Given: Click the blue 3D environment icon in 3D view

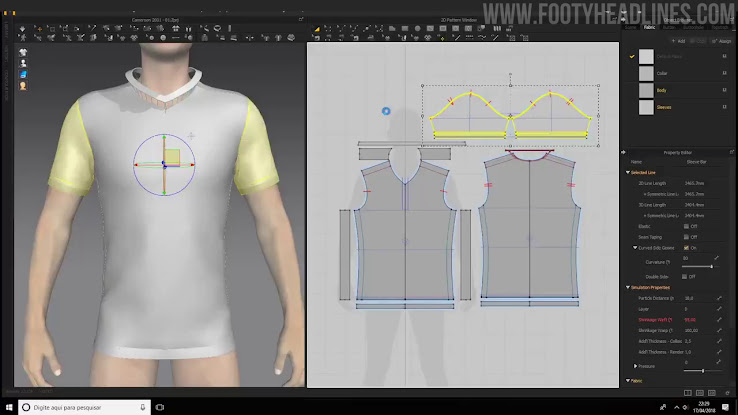Looking at the screenshot, I should pos(23,75).
